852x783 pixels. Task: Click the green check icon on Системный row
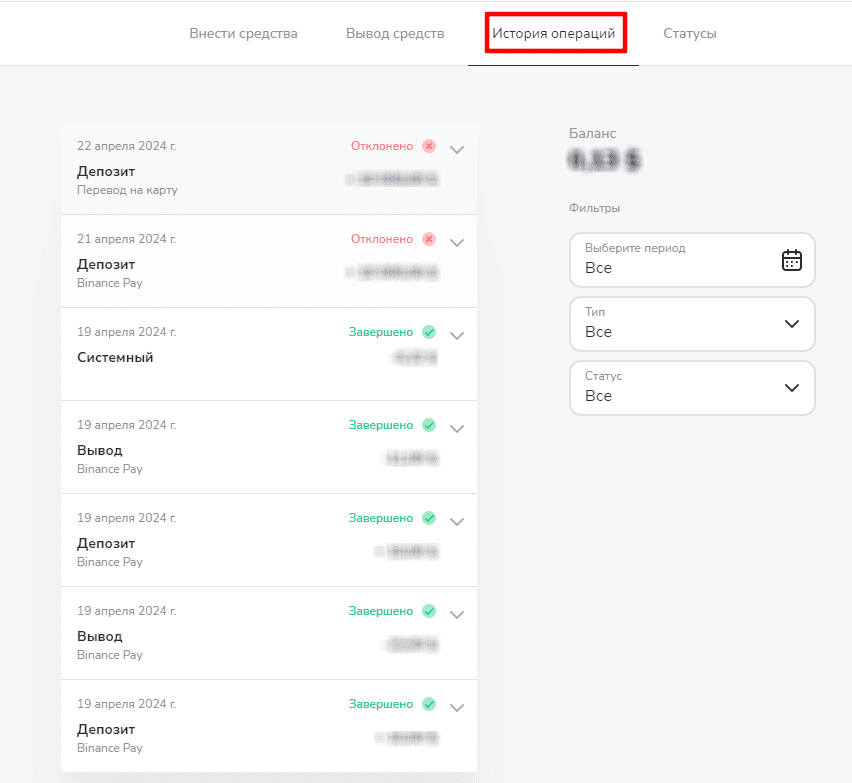[429, 332]
